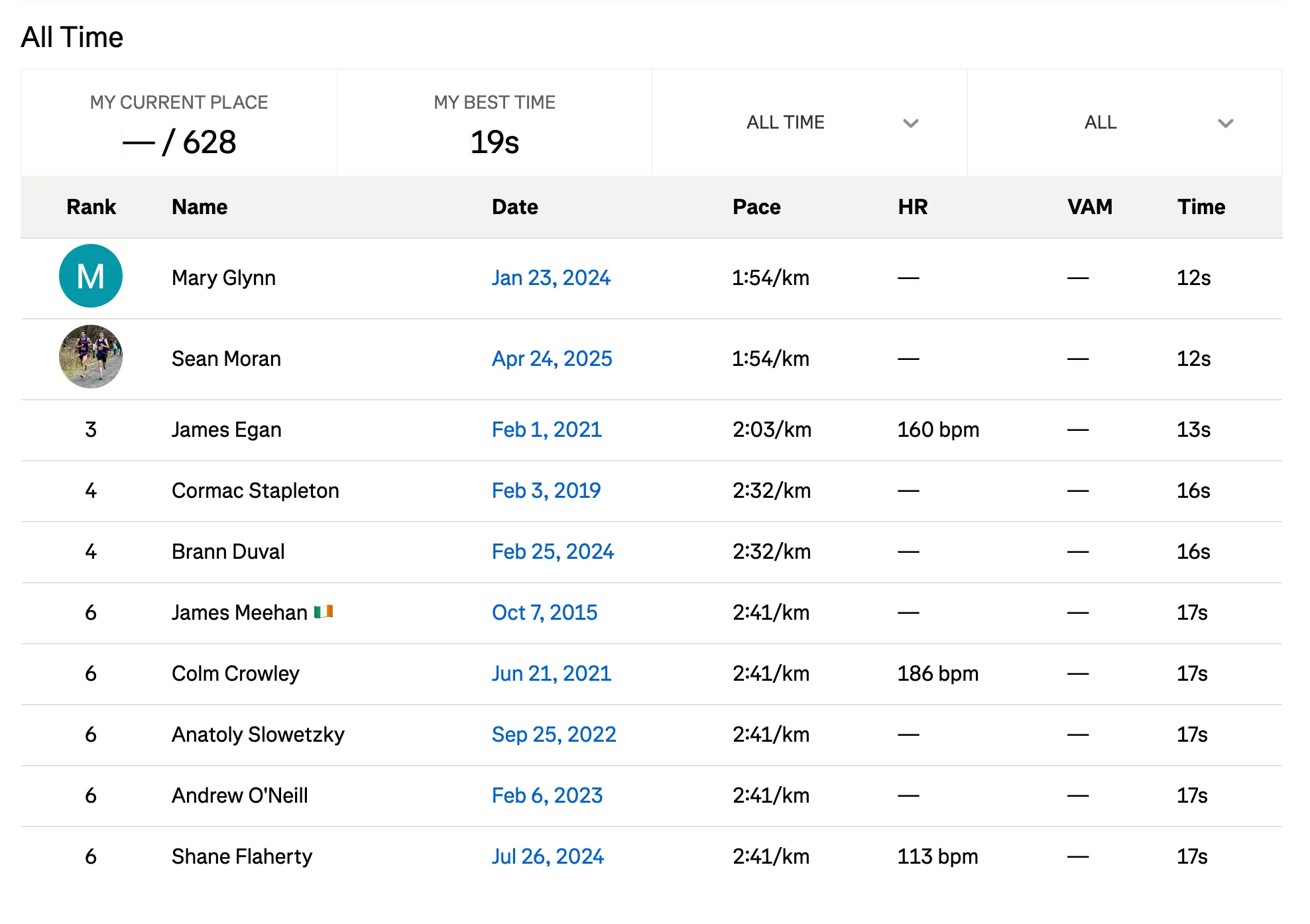Click Mary Glynn's teal M avatar
Image resolution: width=1310 pixels, height=924 pixels.
91,276
